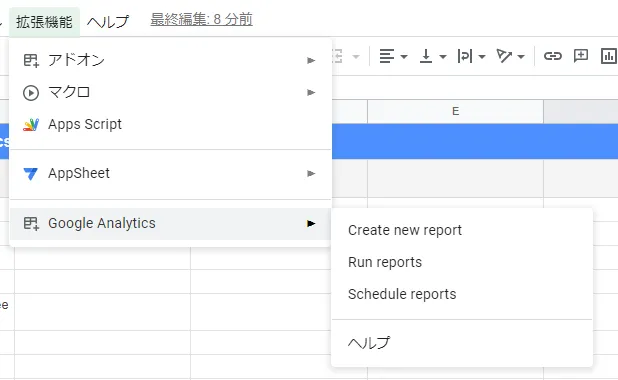This screenshot has width=618, height=380.
Task: Open the text wrapping dropdown arrow
Action: 482,57
